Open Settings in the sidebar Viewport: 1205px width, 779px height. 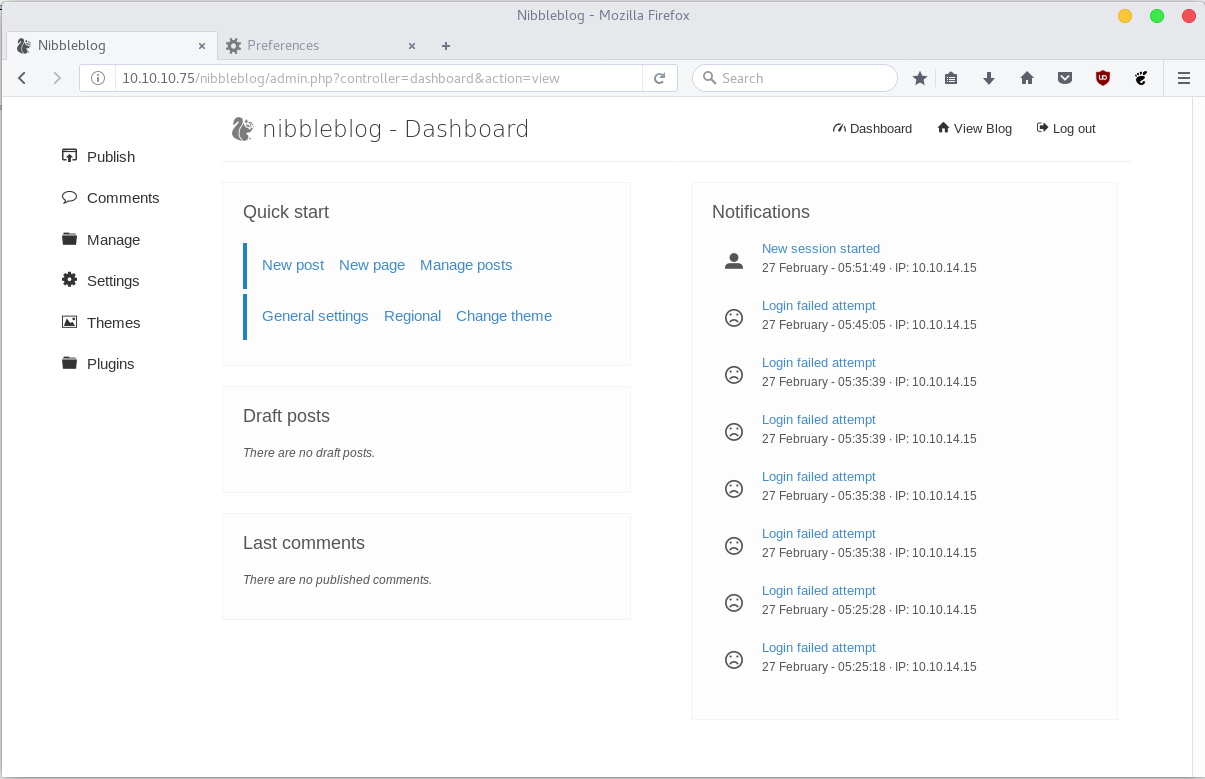click(113, 281)
